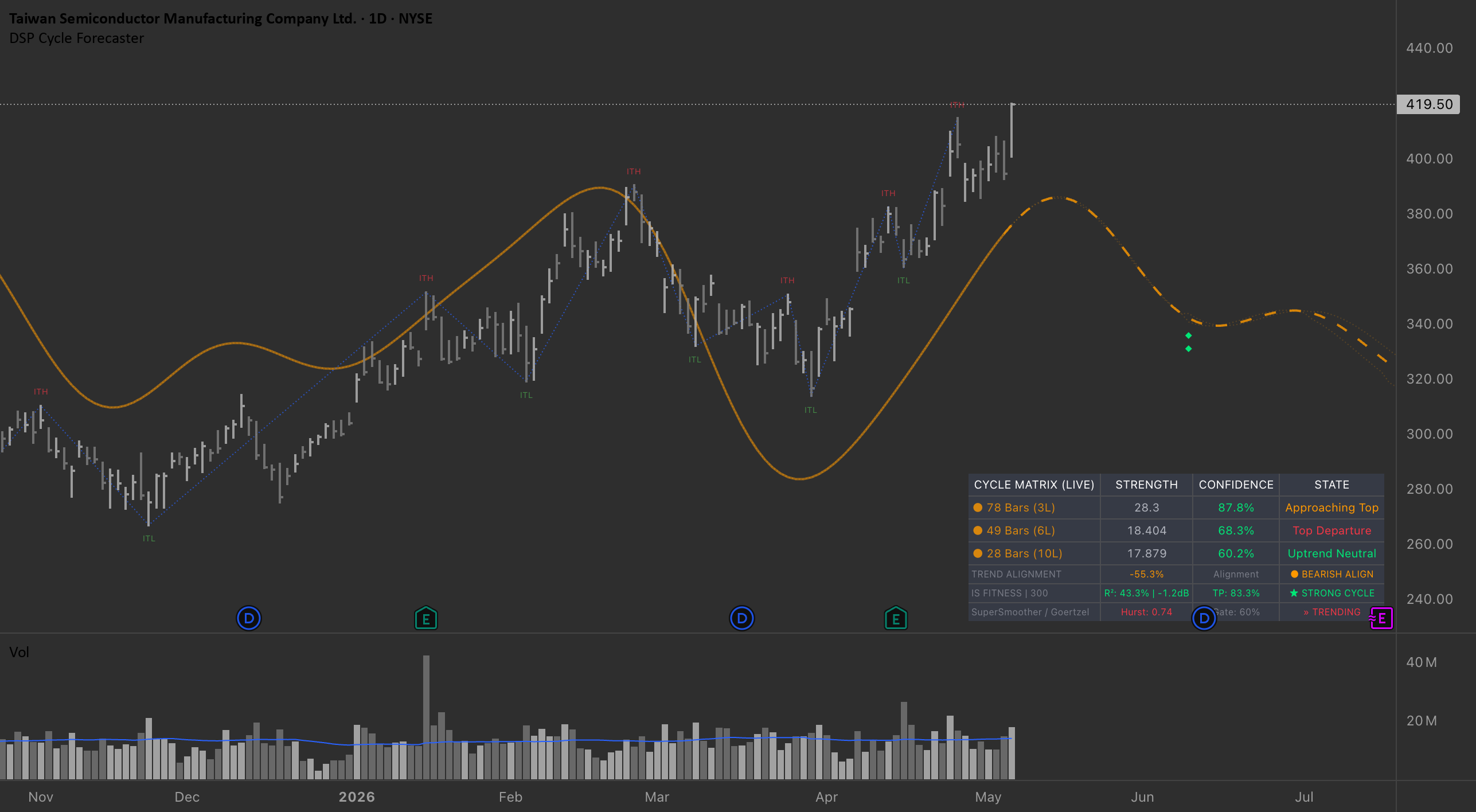Click the Hurst: 0.74 cell
The height and width of the screenshot is (812, 1476).
pos(1146,612)
